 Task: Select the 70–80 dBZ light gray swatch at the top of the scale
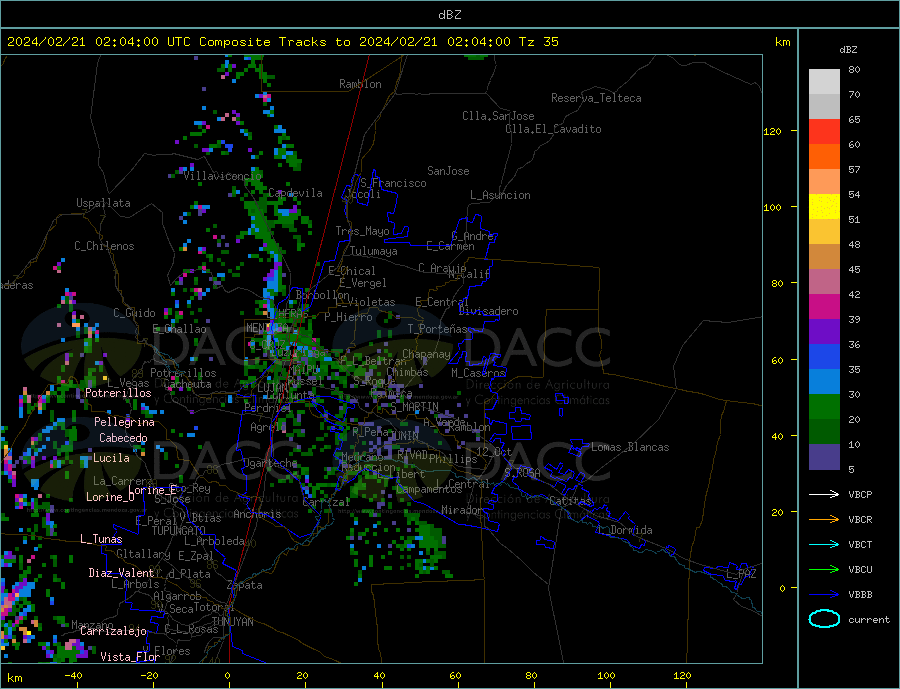[x=824, y=82]
